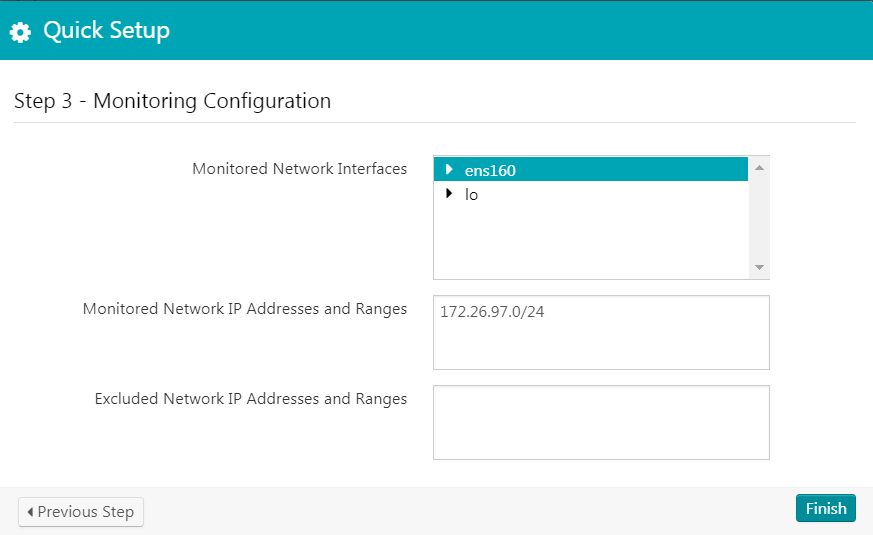Image resolution: width=873 pixels, height=535 pixels.
Task: Click the Monitored Network IP Addresses label
Action: pyautogui.click(x=245, y=309)
